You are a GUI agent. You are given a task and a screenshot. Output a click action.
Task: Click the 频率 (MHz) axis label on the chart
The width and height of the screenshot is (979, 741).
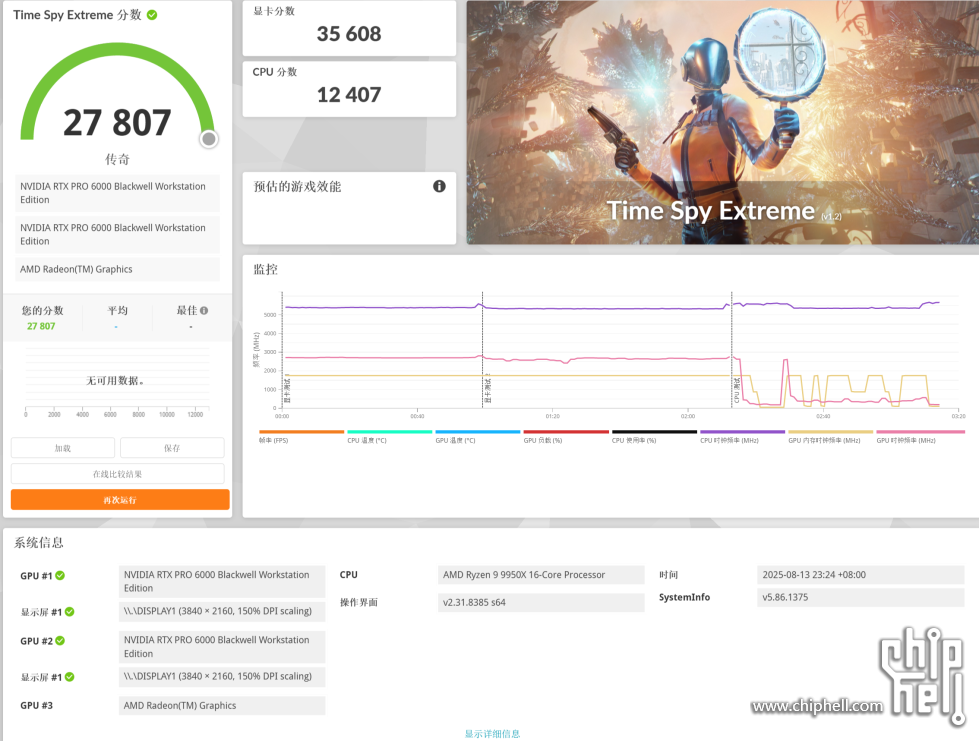[x=256, y=350]
